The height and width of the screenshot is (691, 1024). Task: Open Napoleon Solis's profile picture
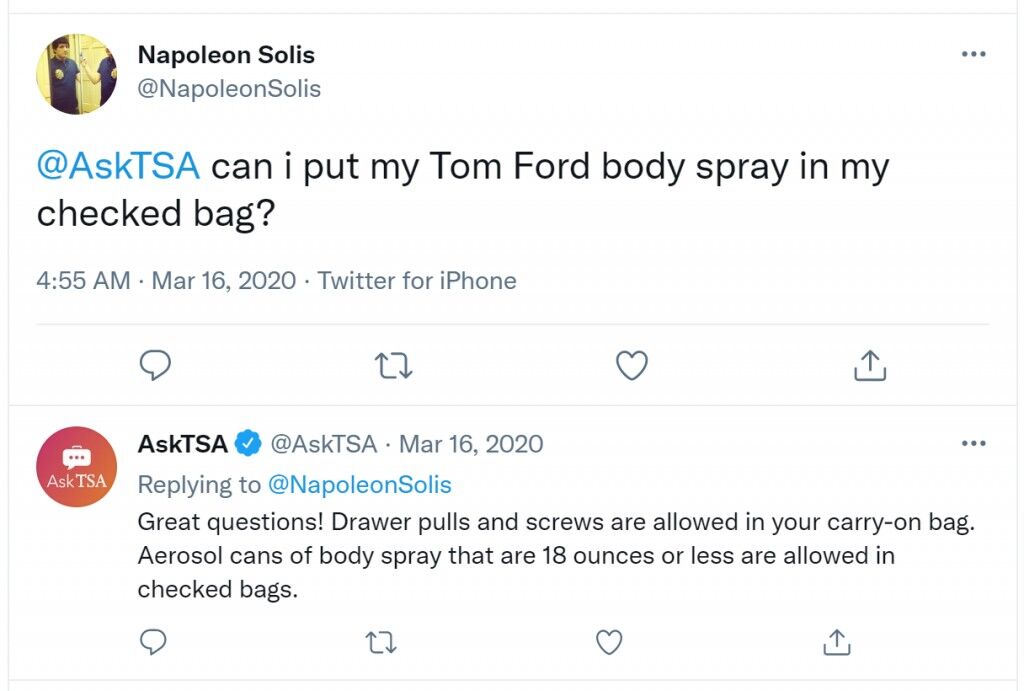coord(76,74)
